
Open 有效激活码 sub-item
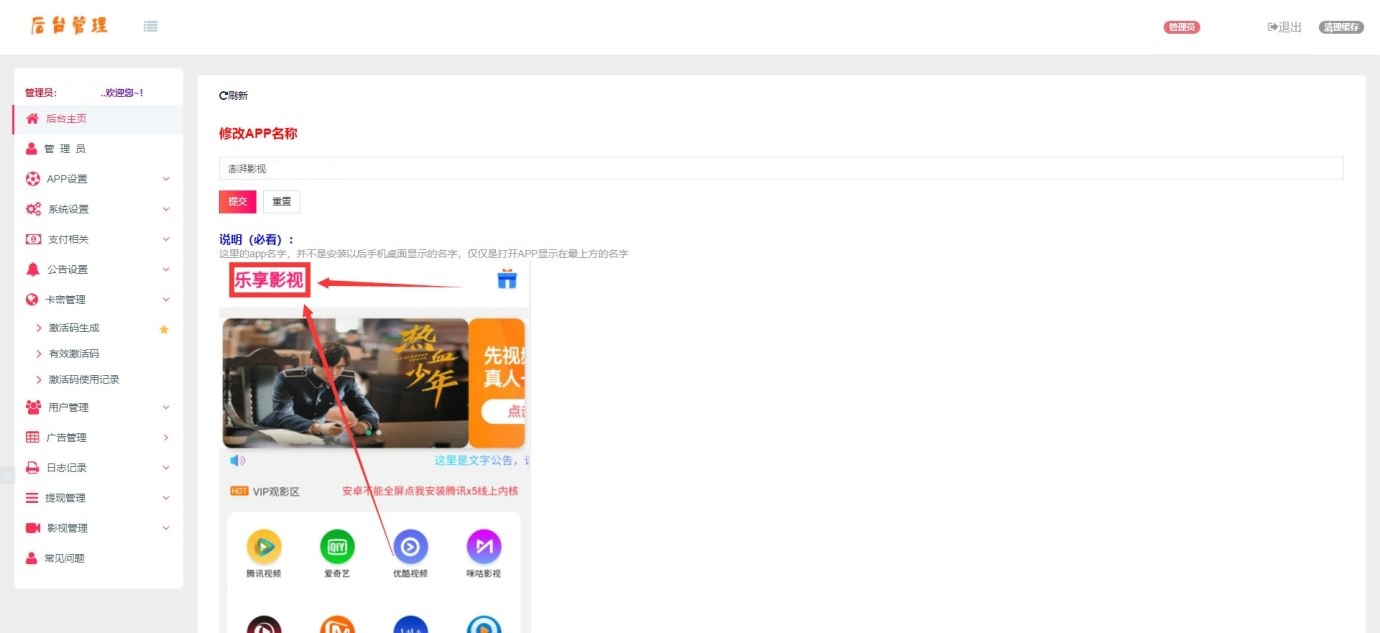(74, 354)
